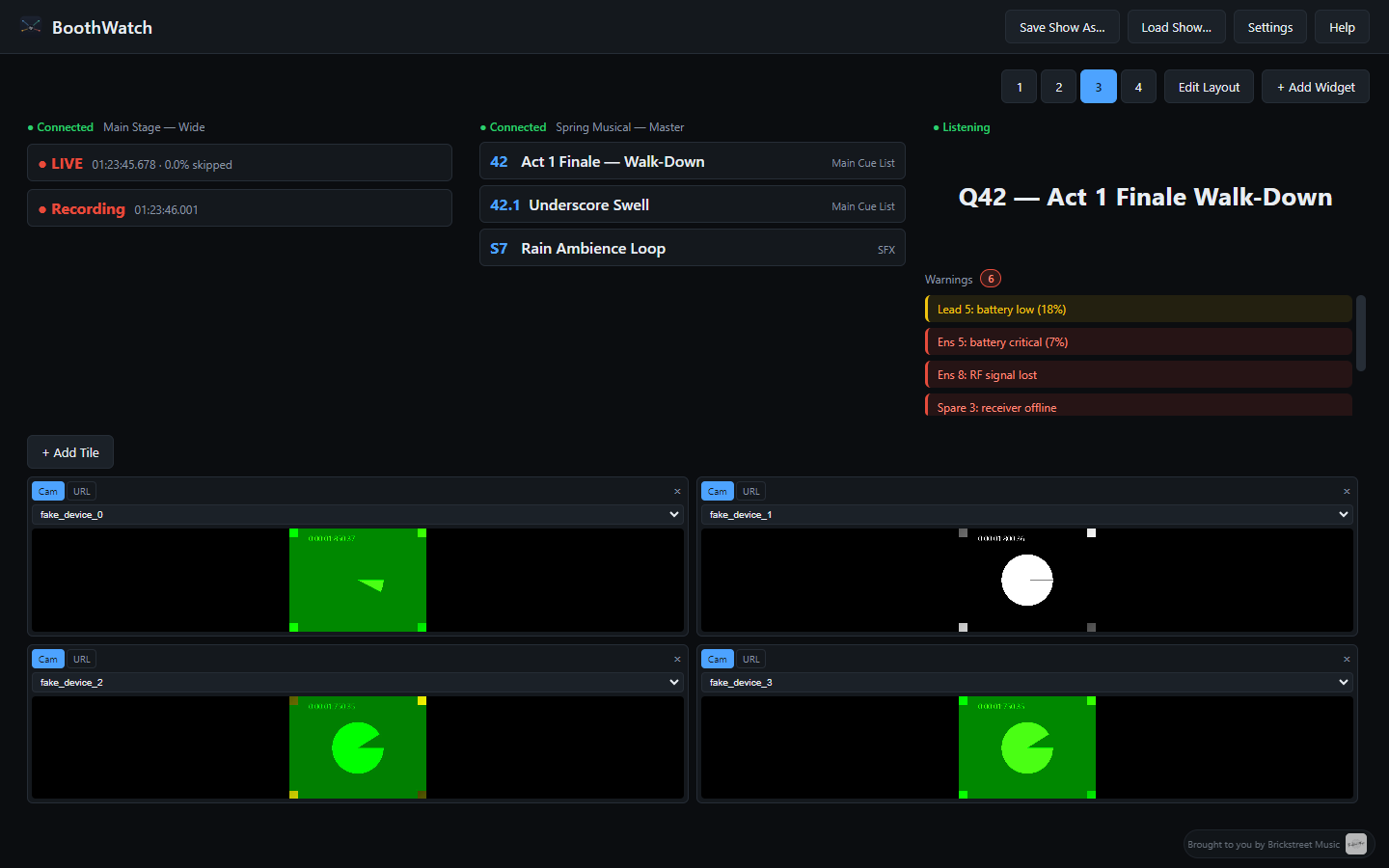This screenshot has width=1389, height=868.
Task: Click Main Stage — Wide label
Action: pos(154,127)
